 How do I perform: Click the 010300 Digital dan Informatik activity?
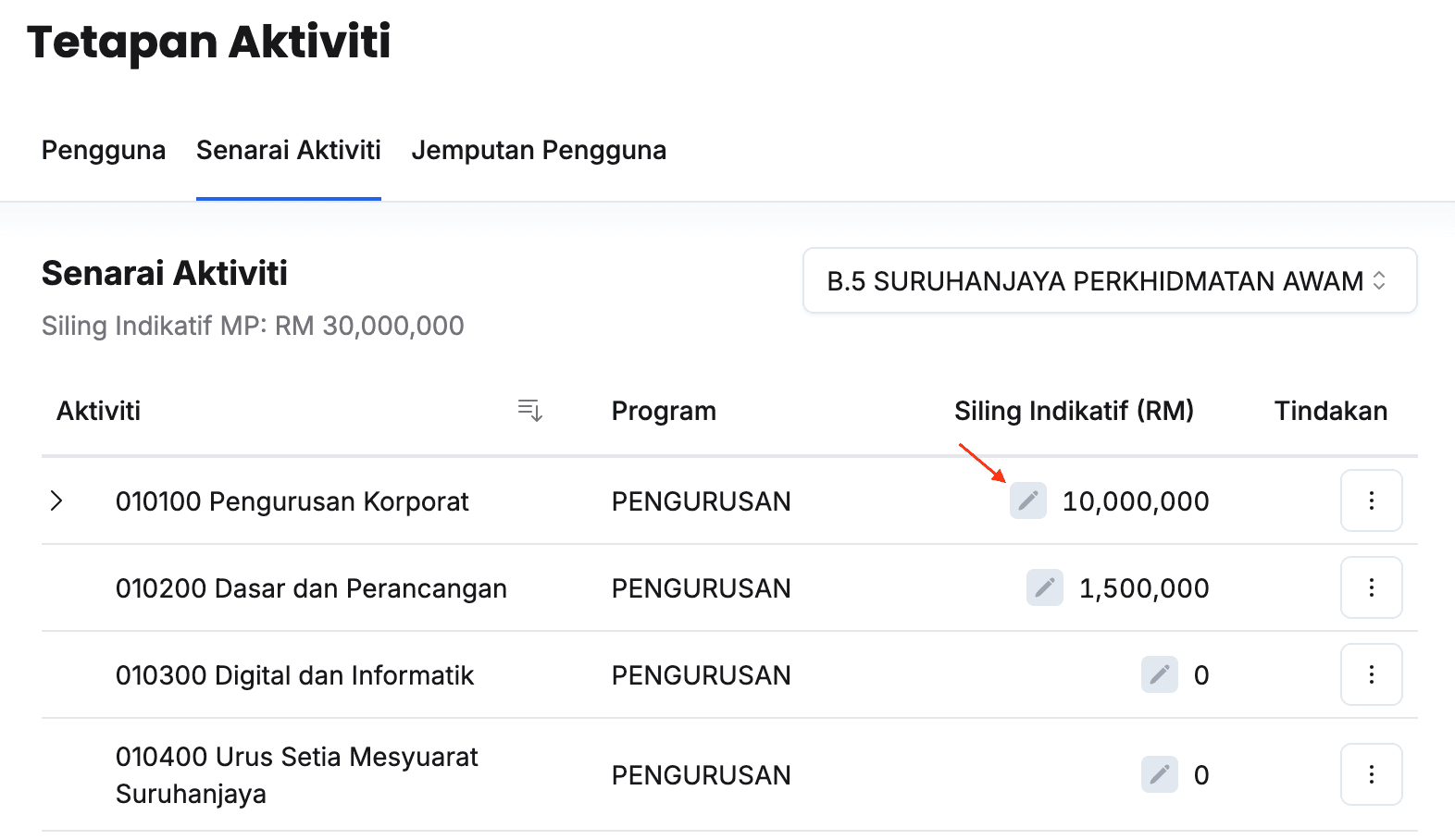[x=294, y=675]
